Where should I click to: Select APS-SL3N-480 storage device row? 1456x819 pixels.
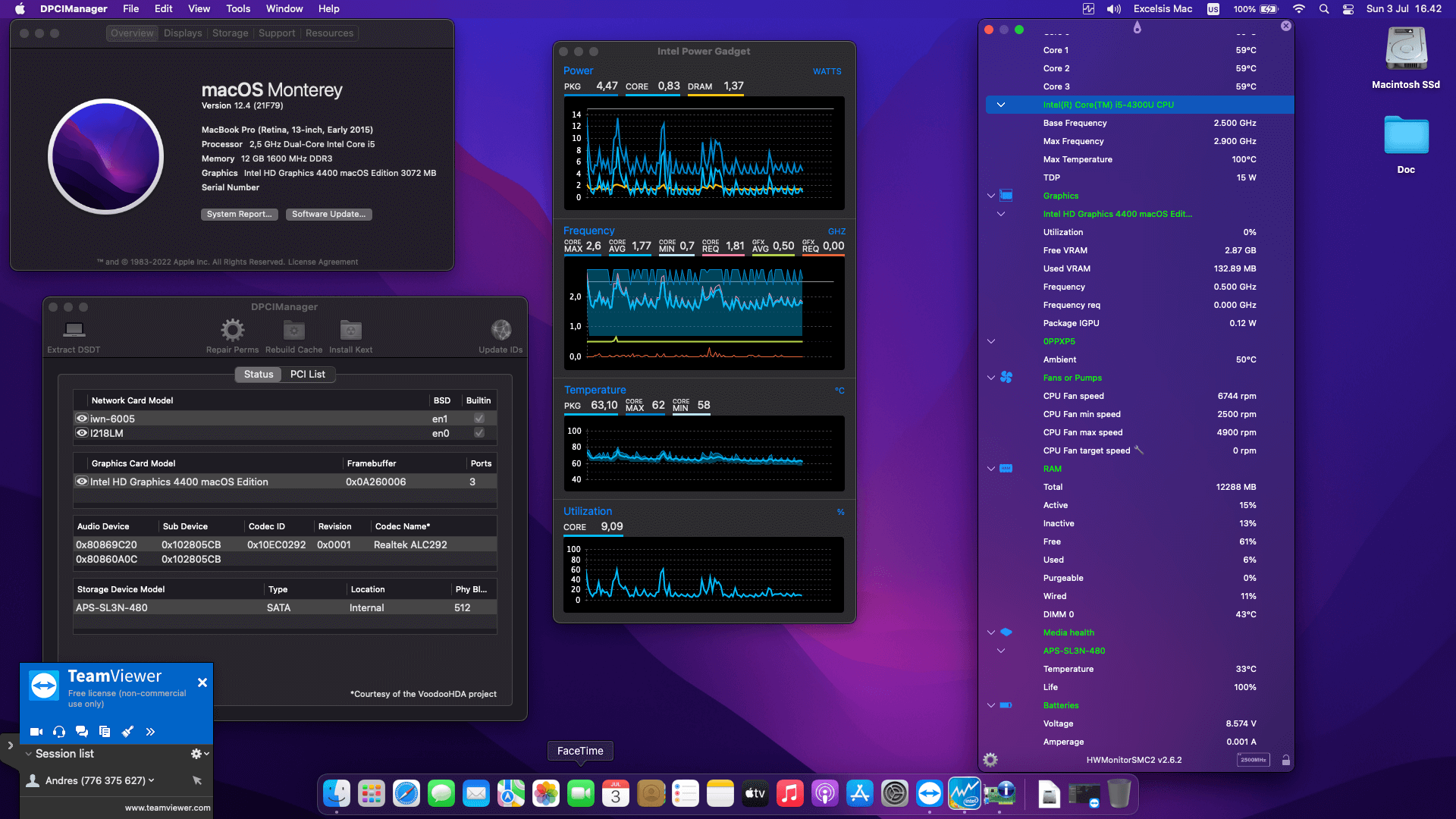click(x=285, y=607)
